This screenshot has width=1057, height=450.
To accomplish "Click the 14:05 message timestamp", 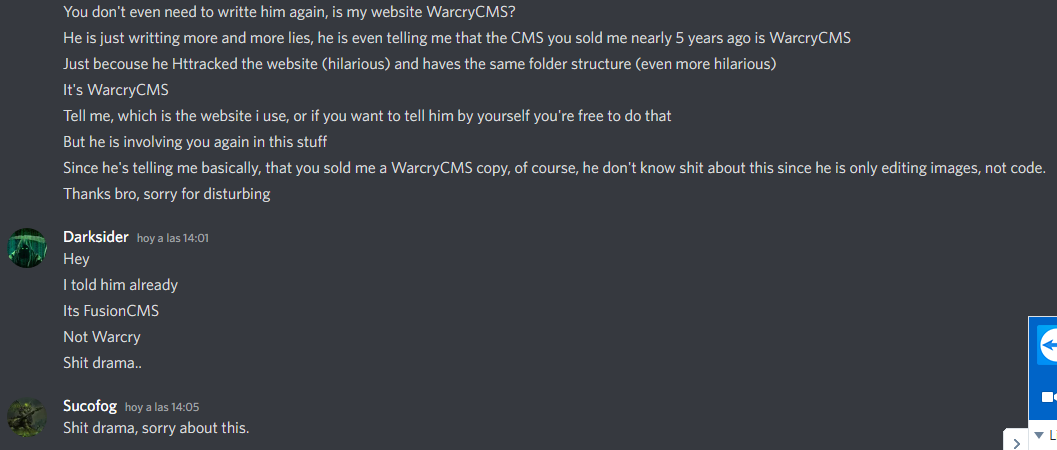I will (x=162, y=408).
